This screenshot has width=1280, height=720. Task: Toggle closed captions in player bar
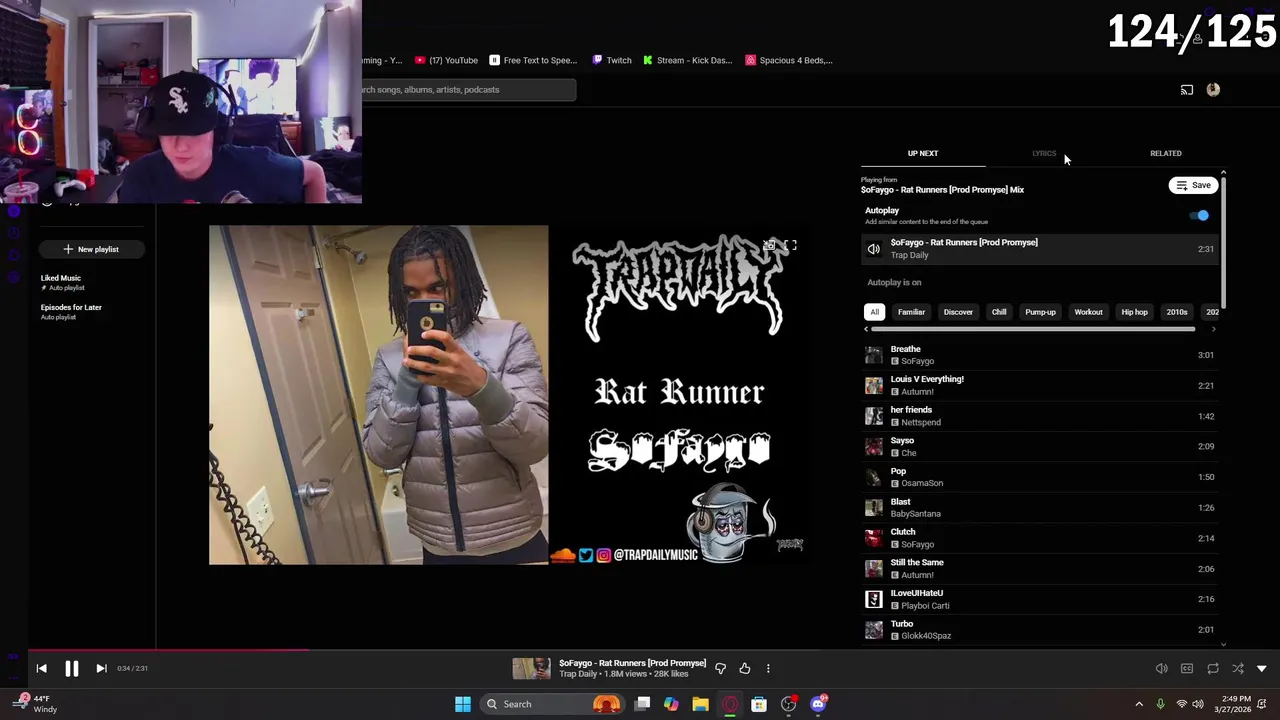click(x=1187, y=668)
